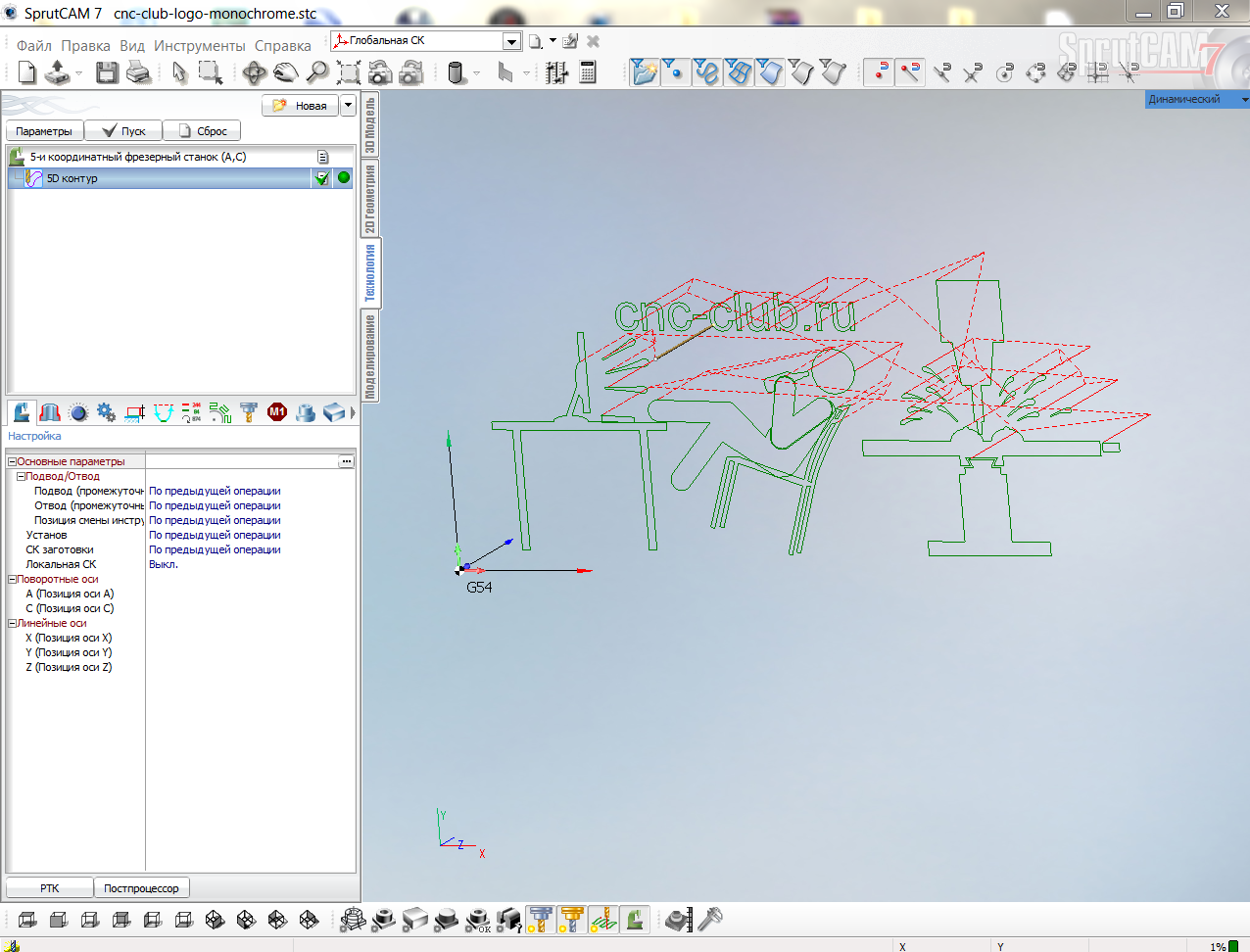
Task: Open the Динамический view mode dropdown
Action: point(1244,100)
